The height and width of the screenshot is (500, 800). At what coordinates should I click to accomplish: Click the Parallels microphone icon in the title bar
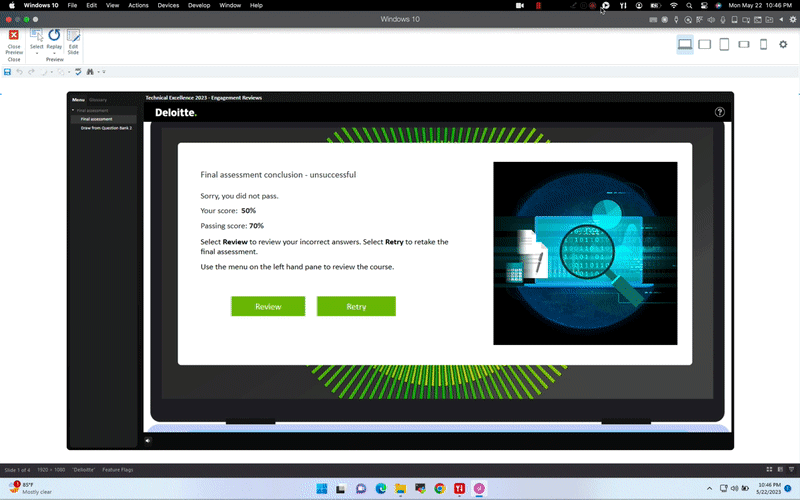point(723,19)
